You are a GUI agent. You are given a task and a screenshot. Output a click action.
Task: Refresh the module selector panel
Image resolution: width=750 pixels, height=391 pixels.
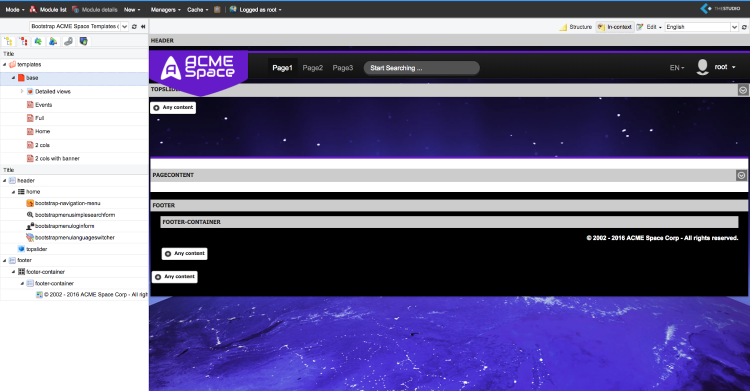(x=134, y=27)
